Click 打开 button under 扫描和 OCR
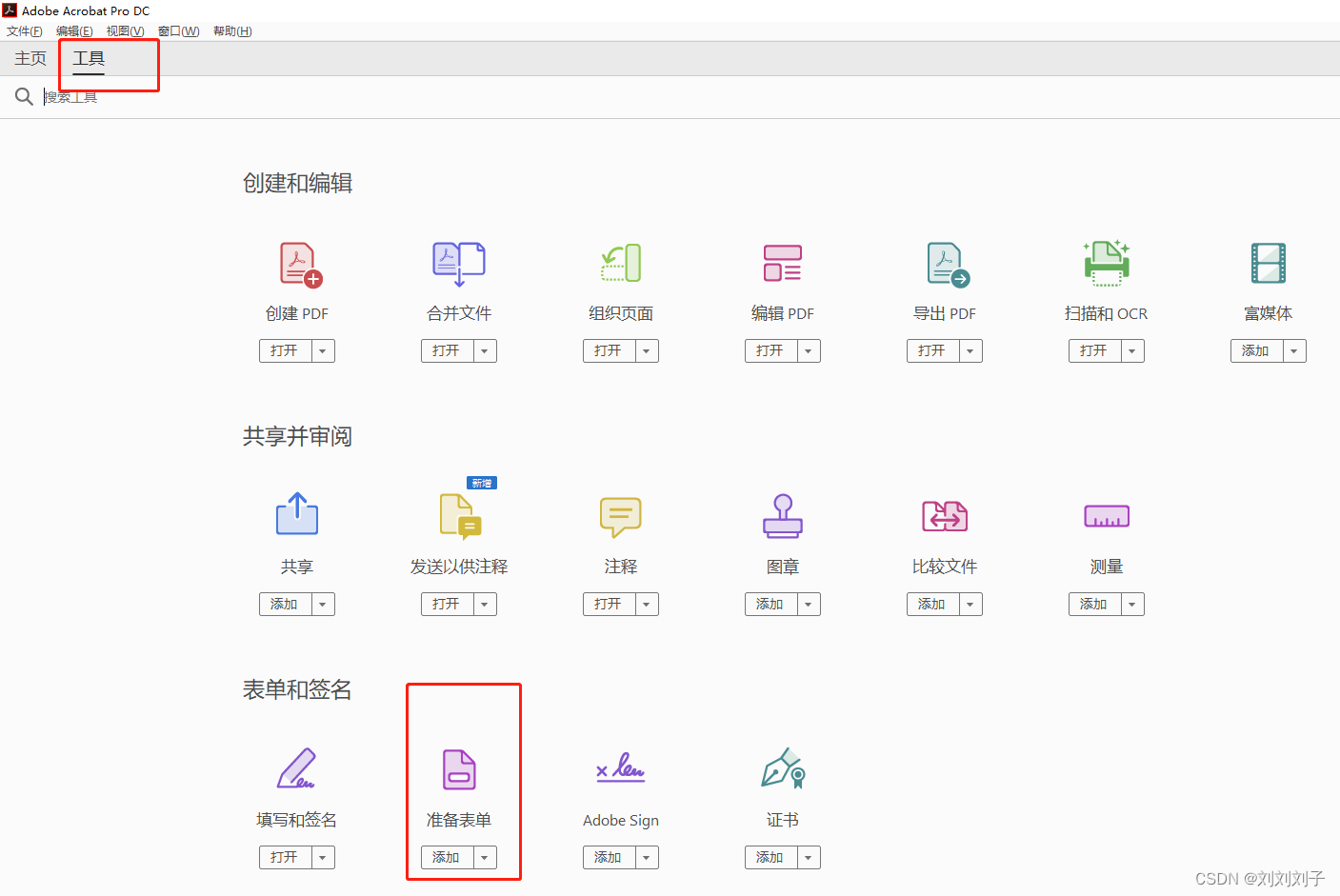This screenshot has width=1340, height=896. tap(1095, 350)
